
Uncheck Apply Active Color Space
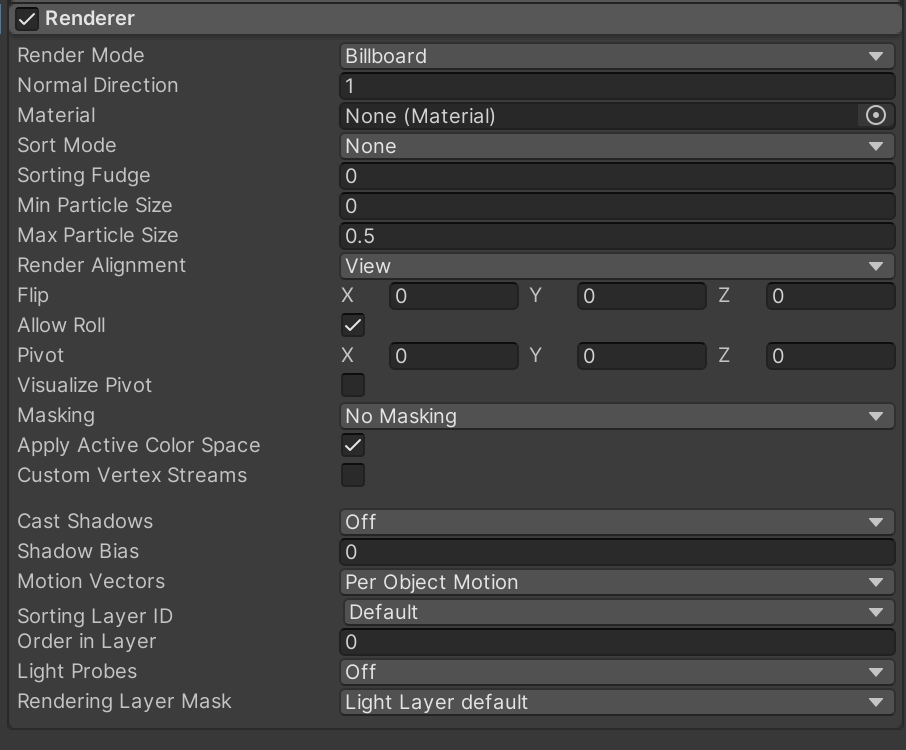[x=352, y=445]
